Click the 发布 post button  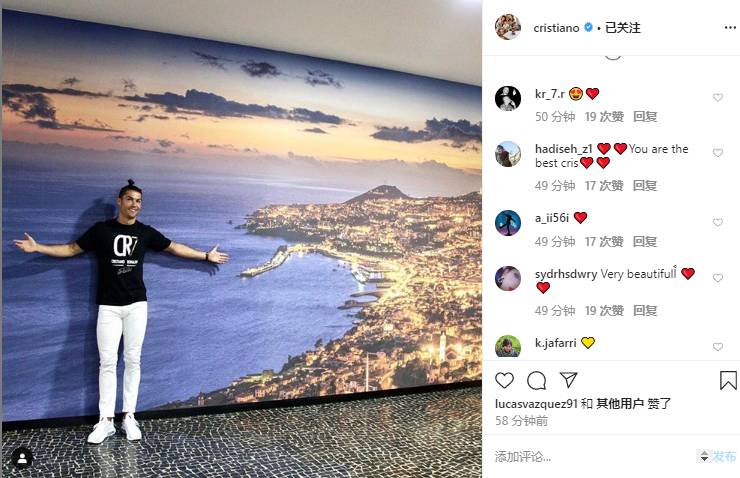pyautogui.click(x=724, y=456)
